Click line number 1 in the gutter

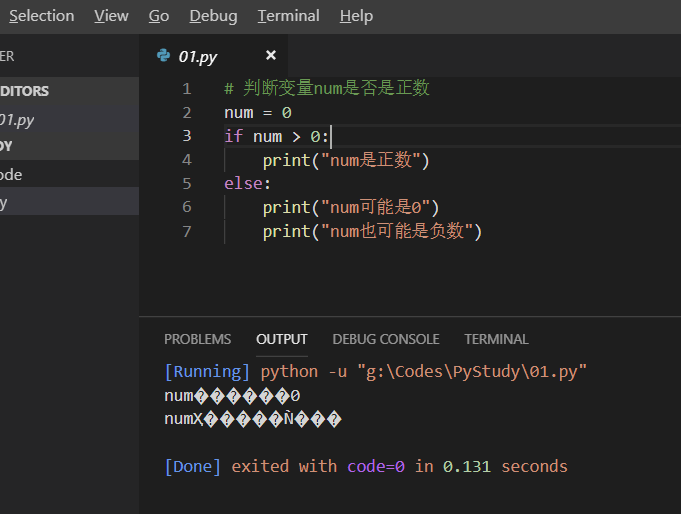click(x=187, y=89)
